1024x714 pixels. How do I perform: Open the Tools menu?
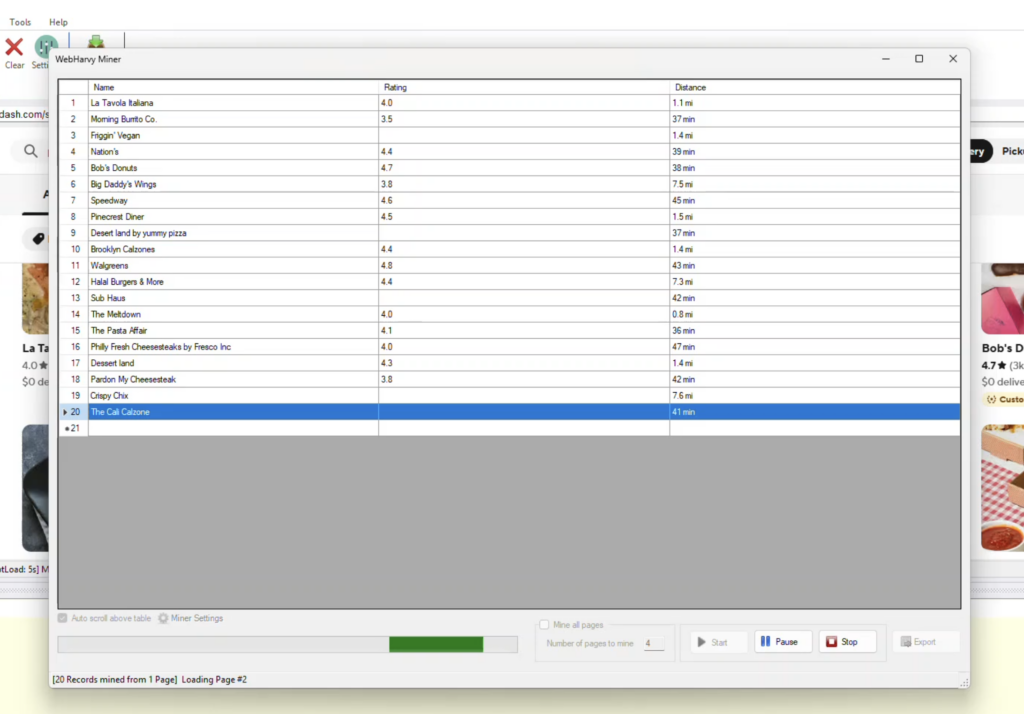[20, 22]
